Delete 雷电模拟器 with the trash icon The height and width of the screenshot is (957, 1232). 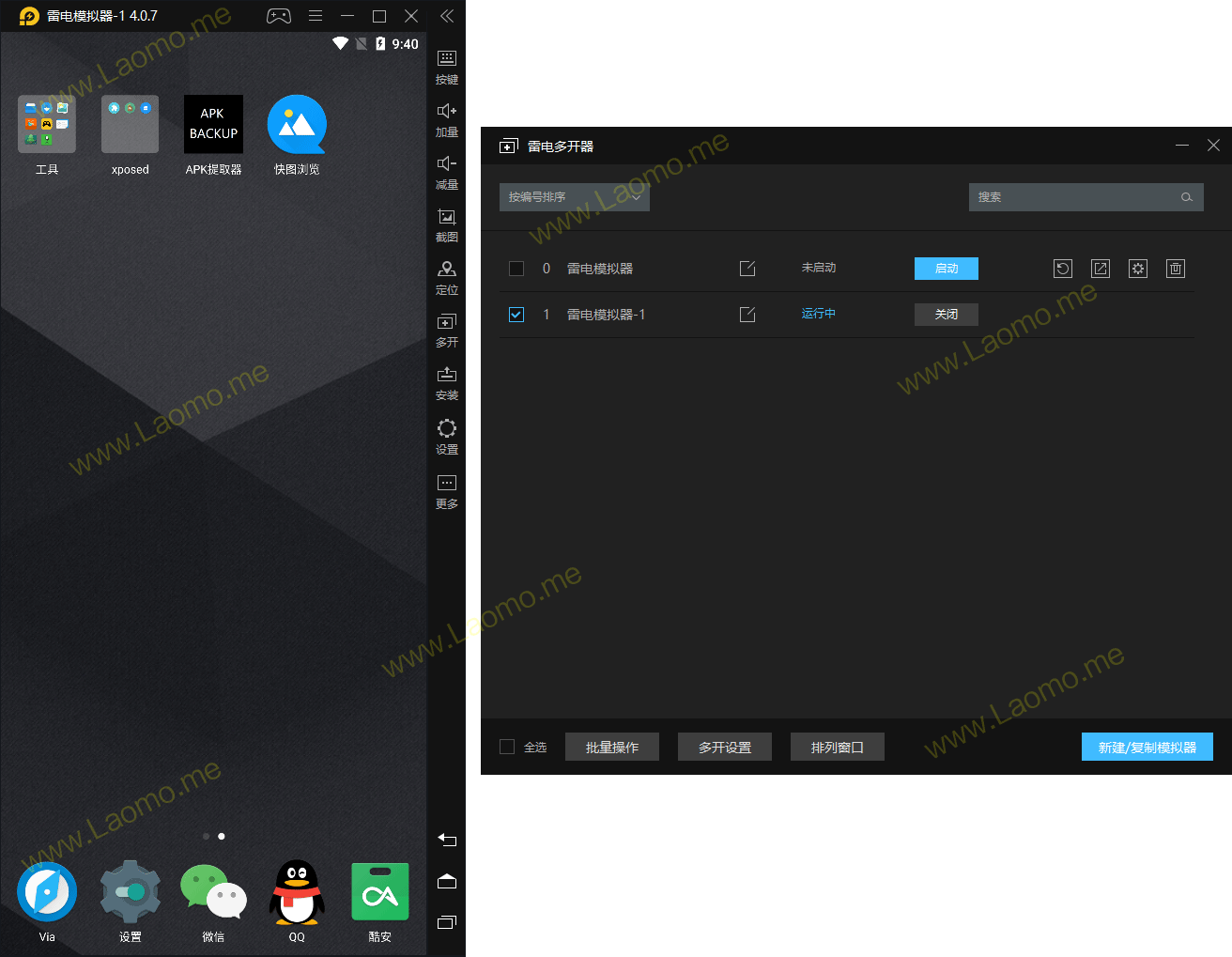coord(1176,269)
